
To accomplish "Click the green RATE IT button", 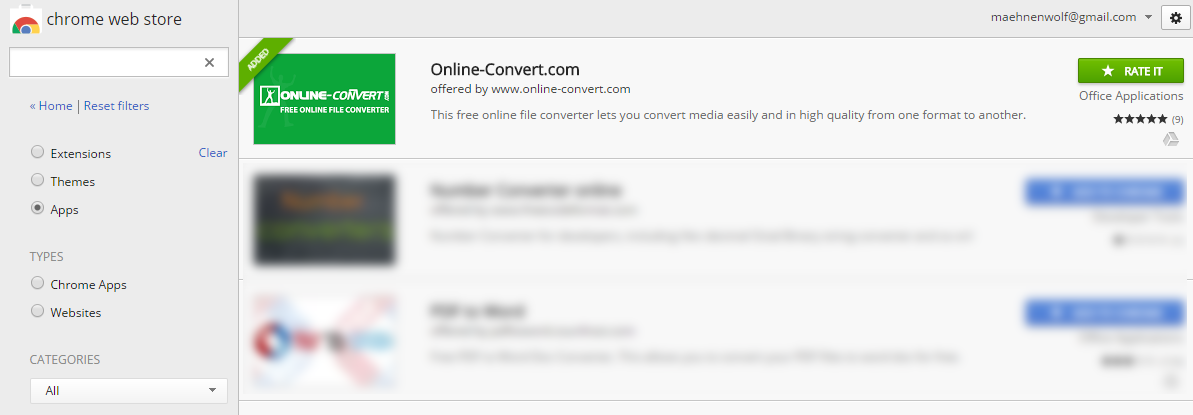I will pos(1131,71).
